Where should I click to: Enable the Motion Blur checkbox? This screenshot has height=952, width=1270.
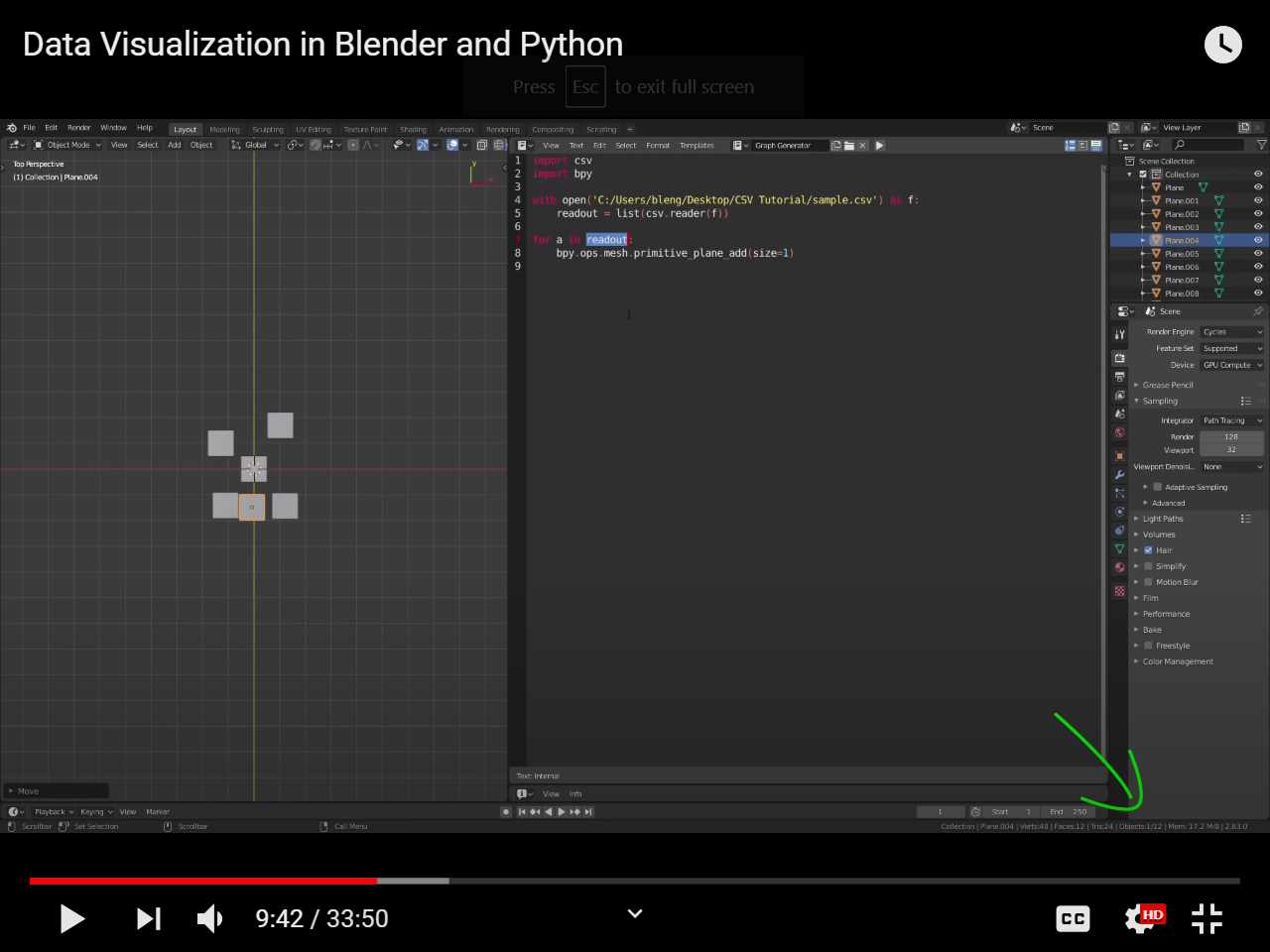1148,582
